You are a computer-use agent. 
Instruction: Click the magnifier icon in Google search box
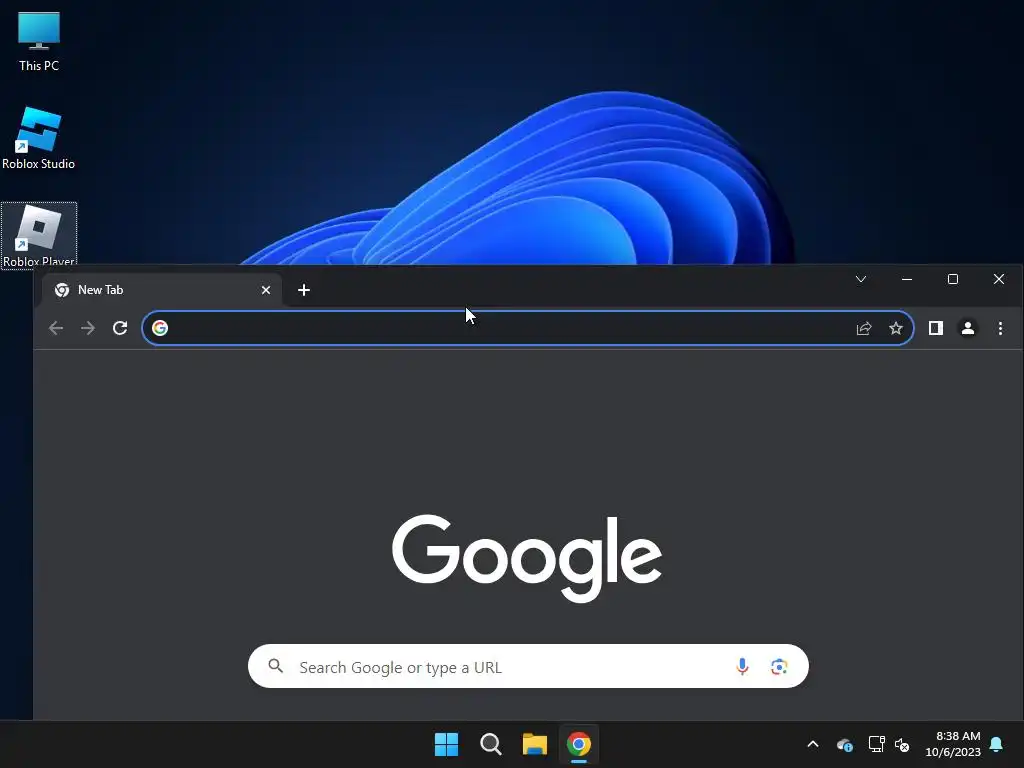tap(276, 665)
